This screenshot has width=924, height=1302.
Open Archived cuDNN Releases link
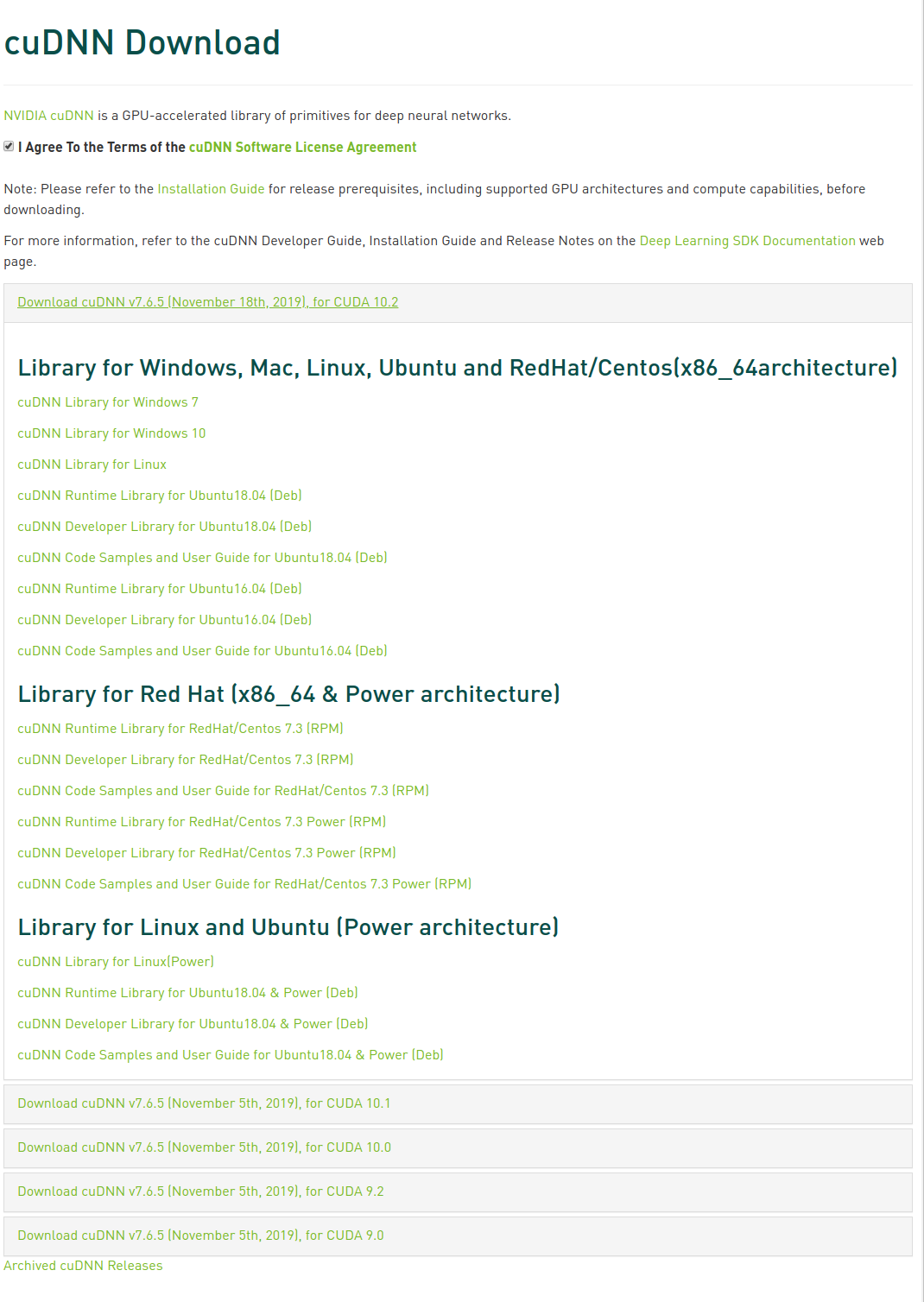(x=83, y=1266)
